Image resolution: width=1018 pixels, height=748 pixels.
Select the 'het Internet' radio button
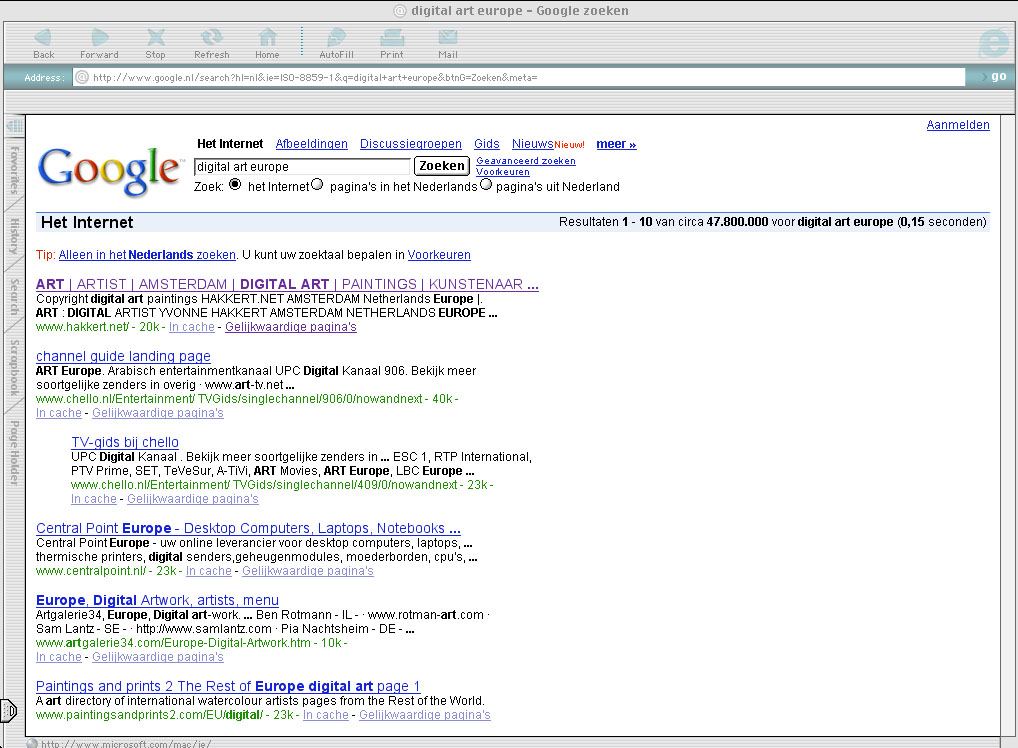pyautogui.click(x=235, y=185)
